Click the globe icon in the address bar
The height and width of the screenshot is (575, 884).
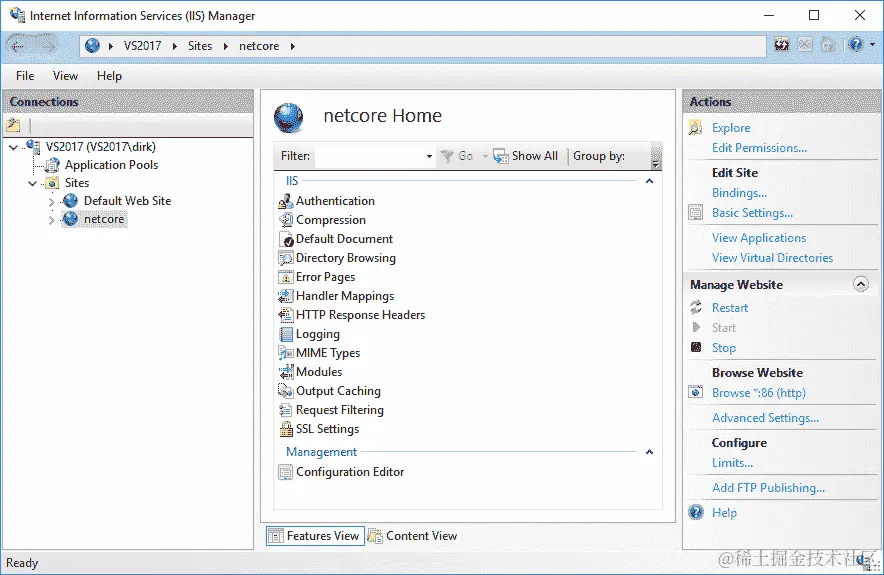click(92, 46)
